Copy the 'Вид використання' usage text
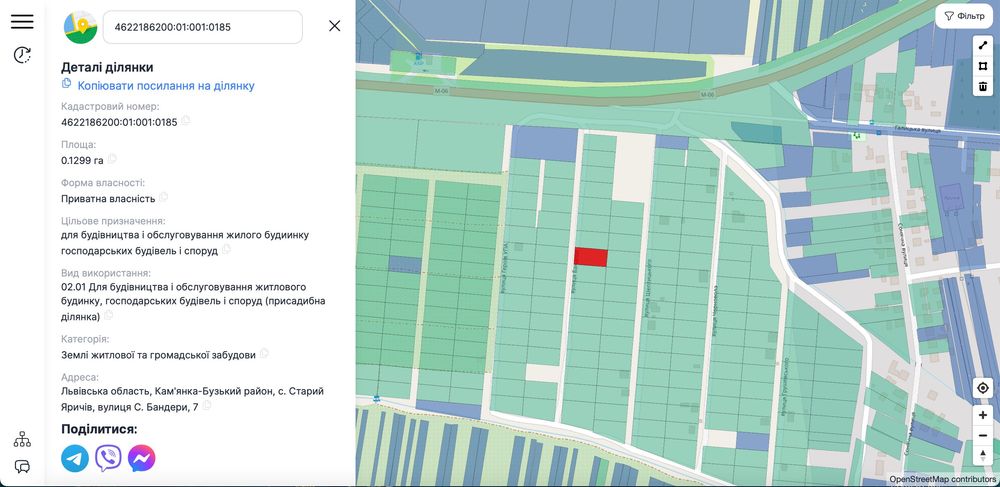1000x487 pixels. tap(108, 315)
